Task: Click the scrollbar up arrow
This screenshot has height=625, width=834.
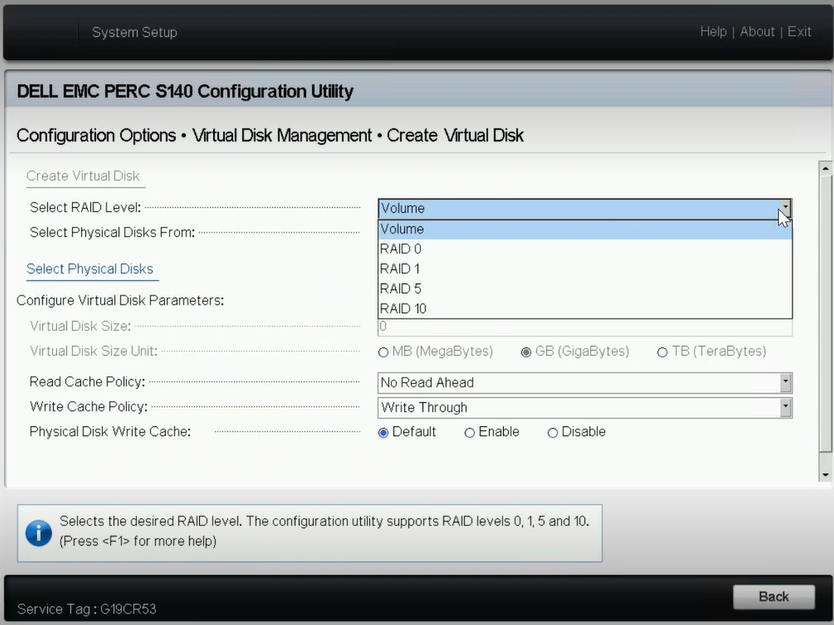Action: click(x=825, y=169)
